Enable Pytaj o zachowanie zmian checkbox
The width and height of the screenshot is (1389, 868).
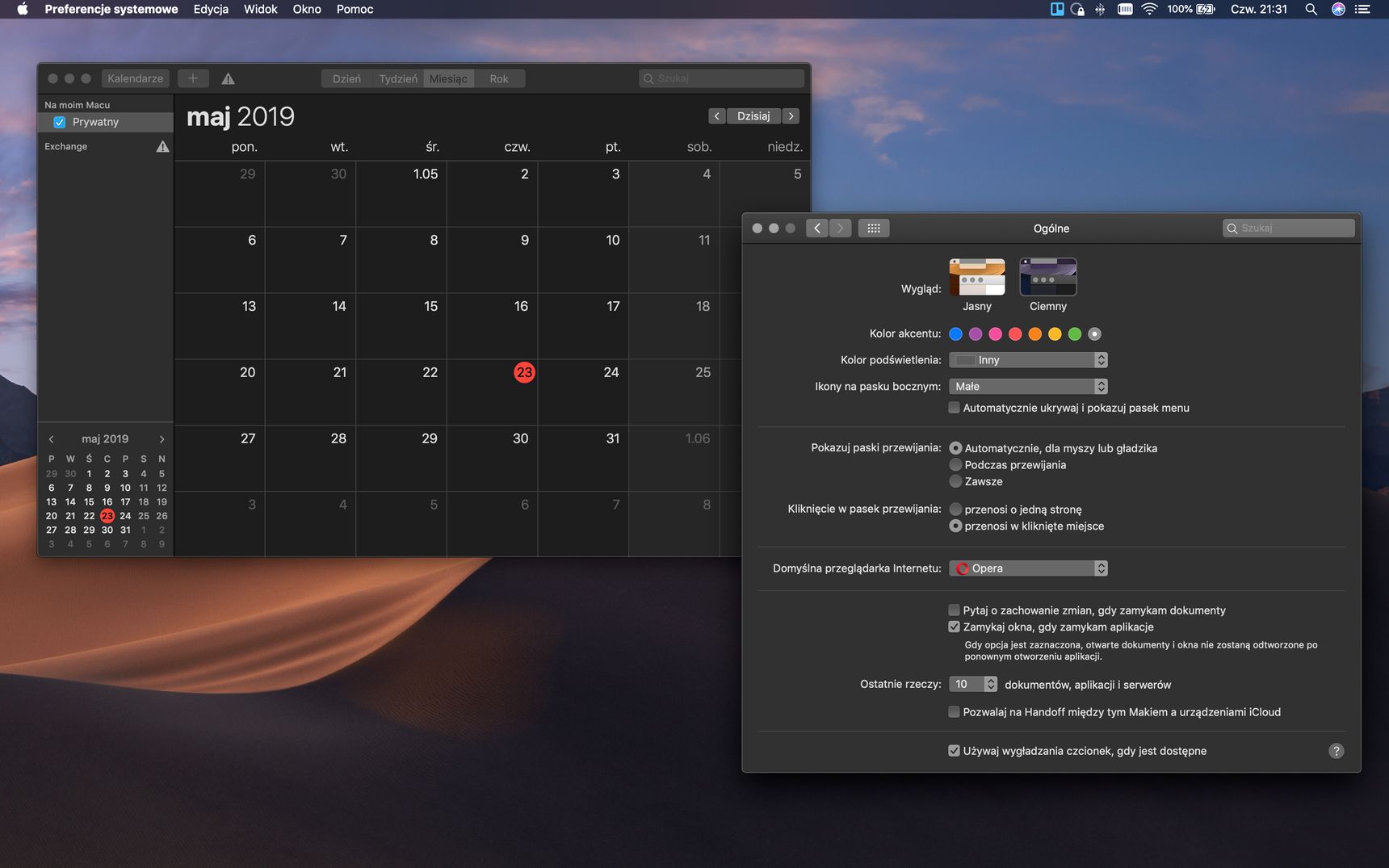pos(954,610)
